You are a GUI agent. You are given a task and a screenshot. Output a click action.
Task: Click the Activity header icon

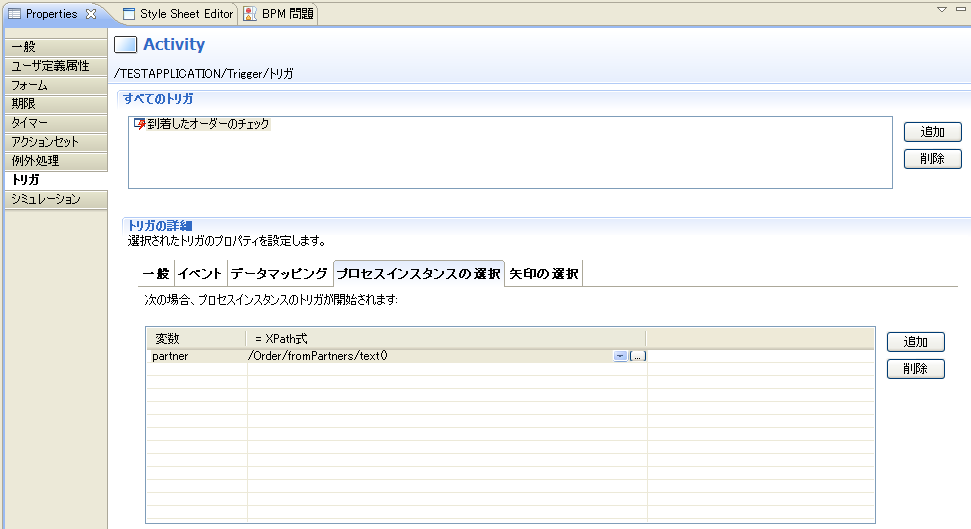pyautogui.click(x=126, y=45)
